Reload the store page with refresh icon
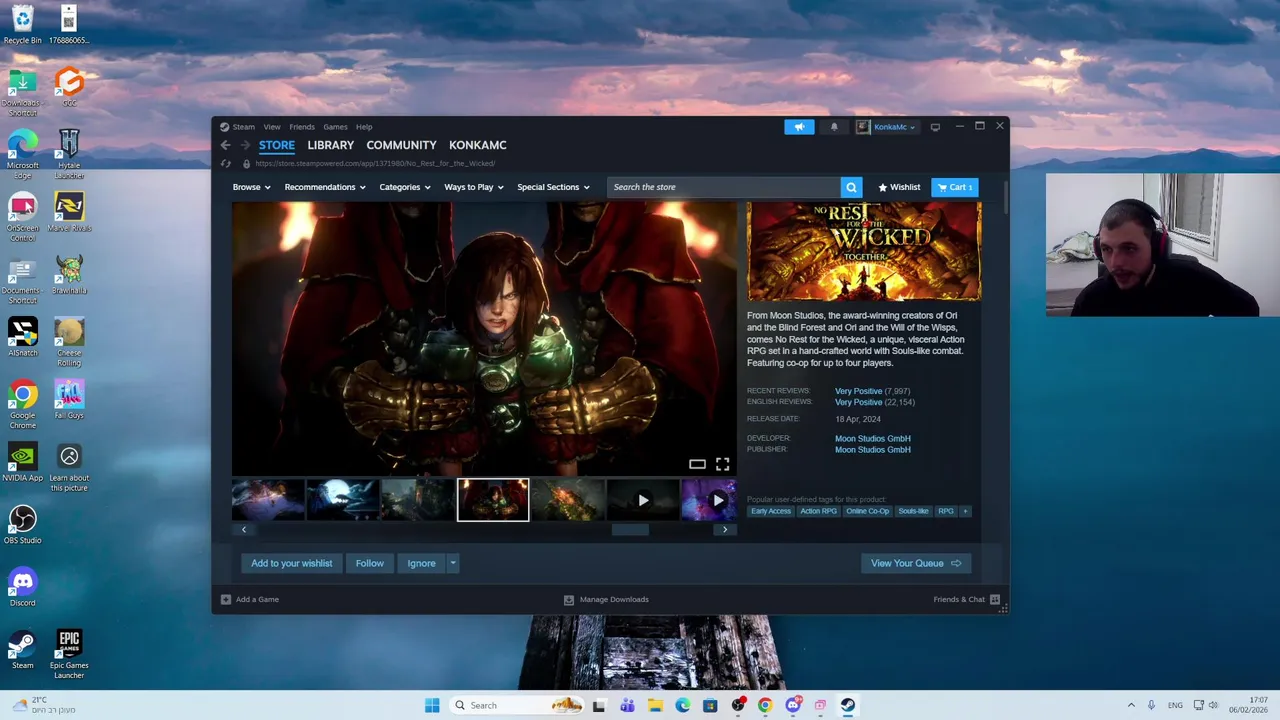This screenshot has height=720, width=1280. pyautogui.click(x=226, y=163)
